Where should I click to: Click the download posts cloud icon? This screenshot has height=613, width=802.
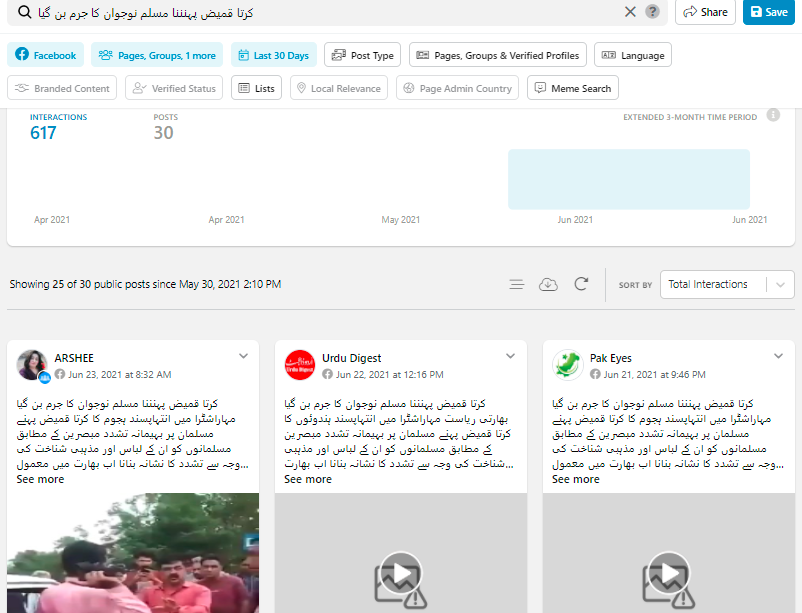[x=548, y=285]
